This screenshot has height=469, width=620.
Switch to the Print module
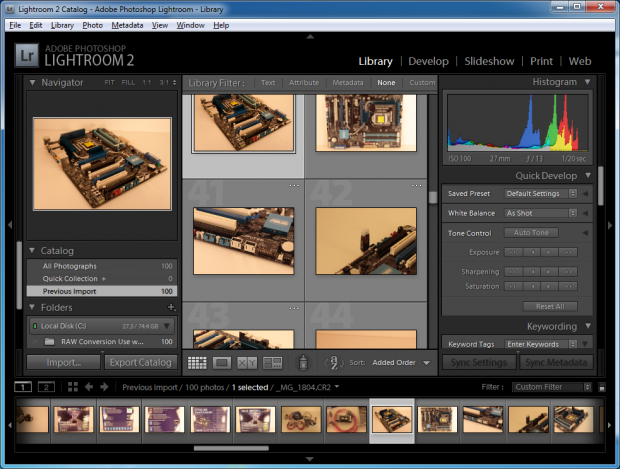[541, 61]
